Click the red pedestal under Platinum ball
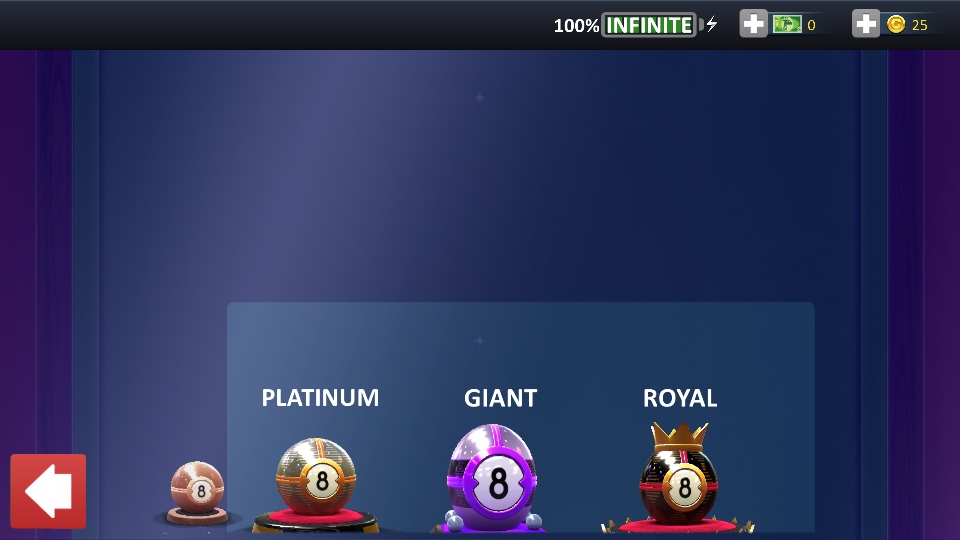The height and width of the screenshot is (540, 960). [x=316, y=517]
